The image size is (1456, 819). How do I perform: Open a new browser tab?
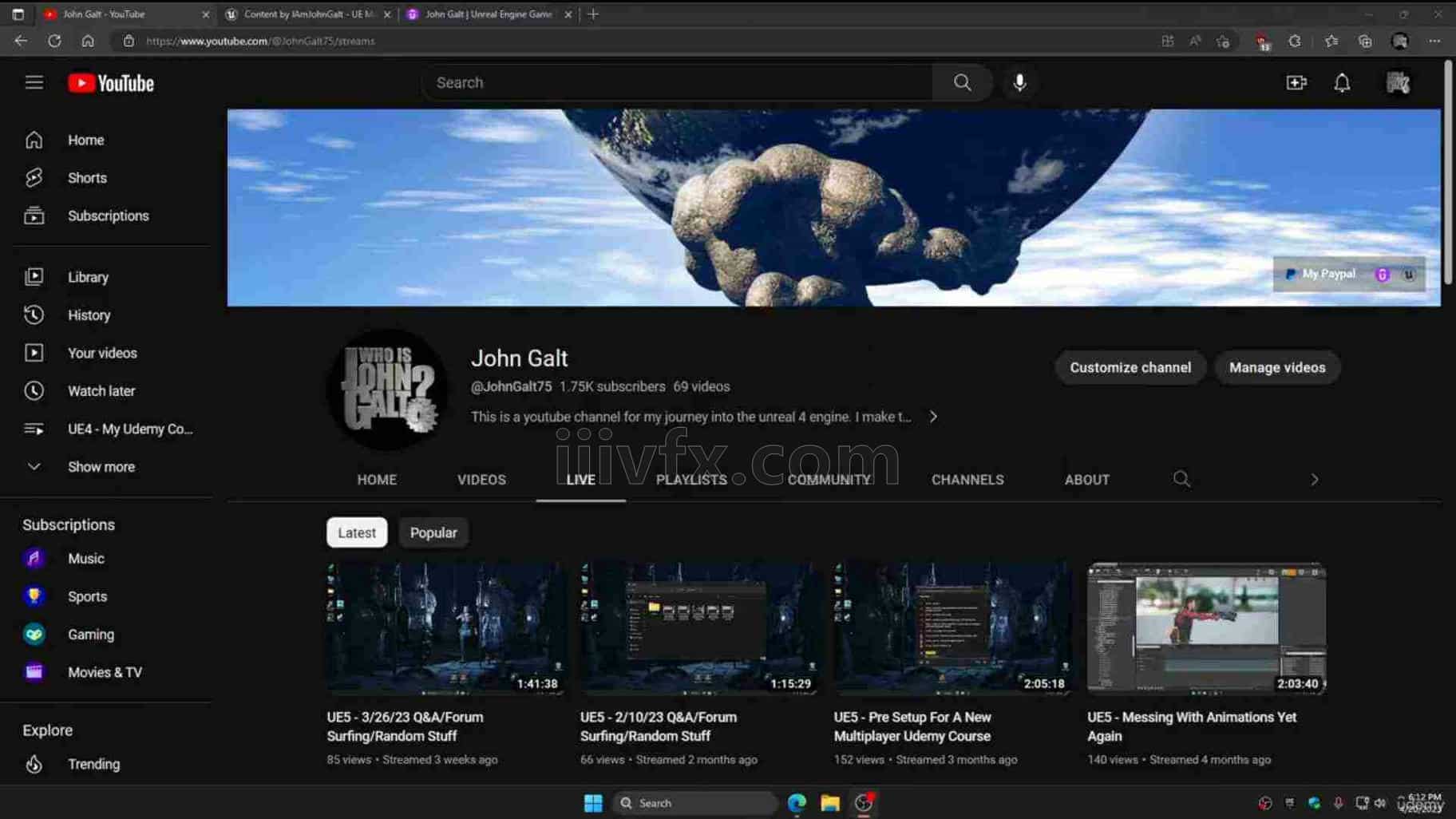[x=592, y=14]
